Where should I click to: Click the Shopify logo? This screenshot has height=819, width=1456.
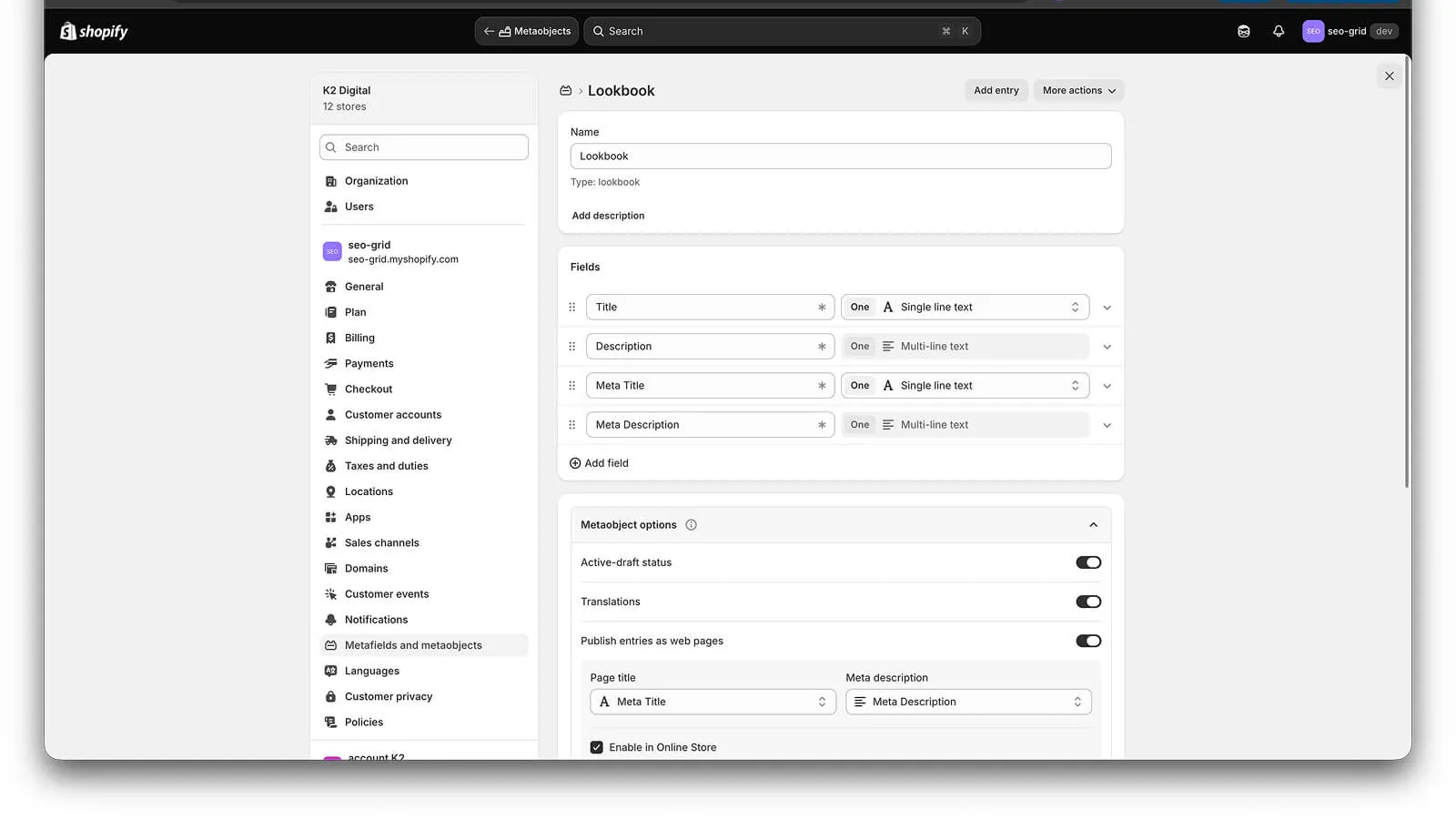94,31
